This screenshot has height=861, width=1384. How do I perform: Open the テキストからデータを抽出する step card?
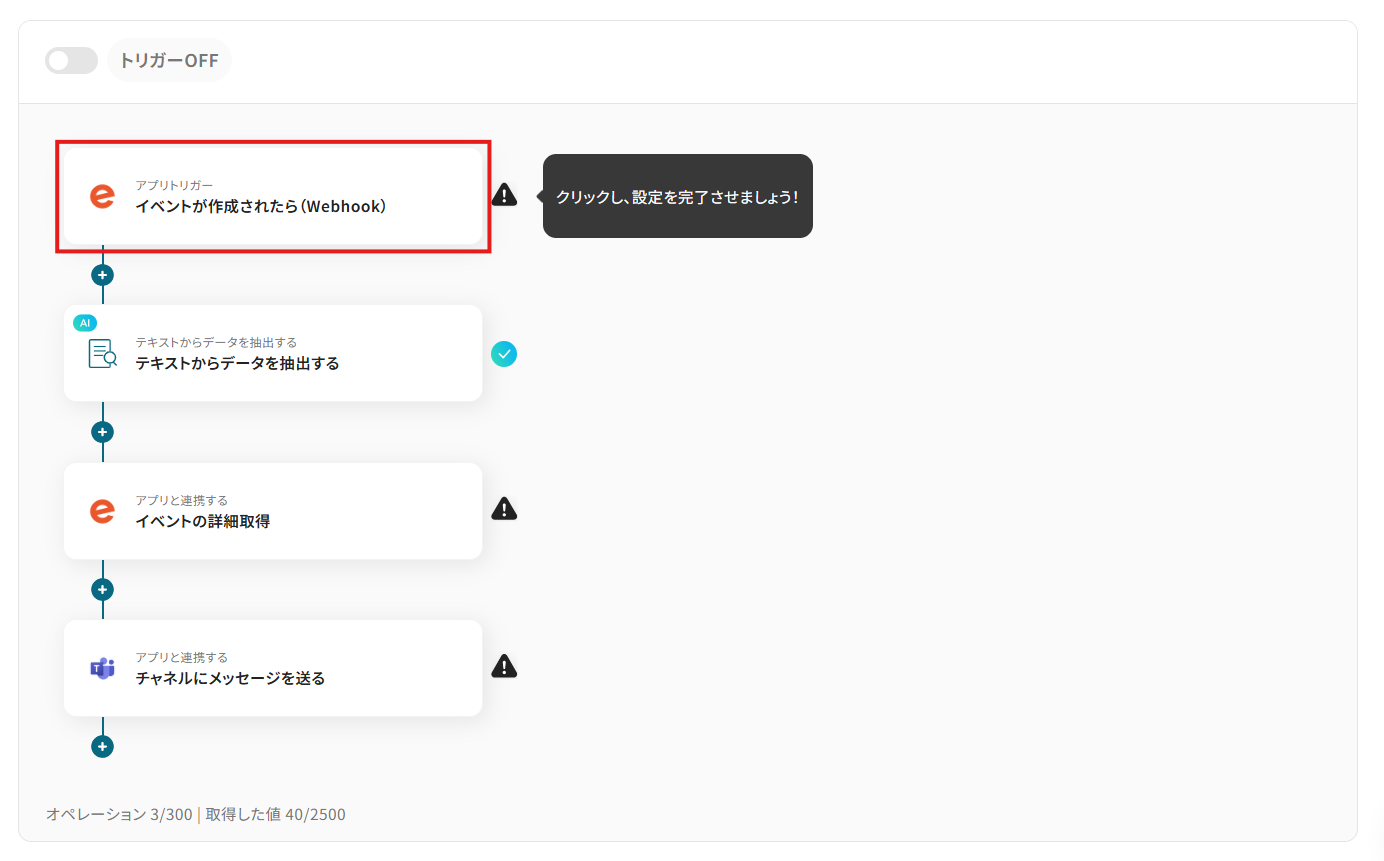pos(273,353)
